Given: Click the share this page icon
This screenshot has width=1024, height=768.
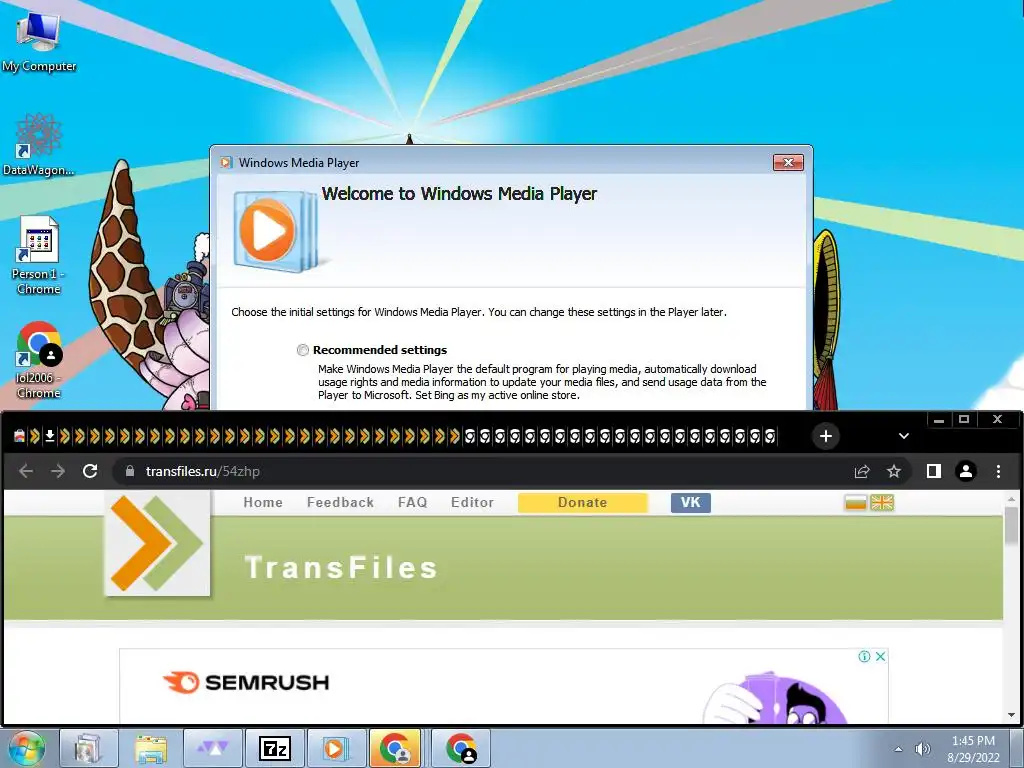Looking at the screenshot, I should [862, 471].
